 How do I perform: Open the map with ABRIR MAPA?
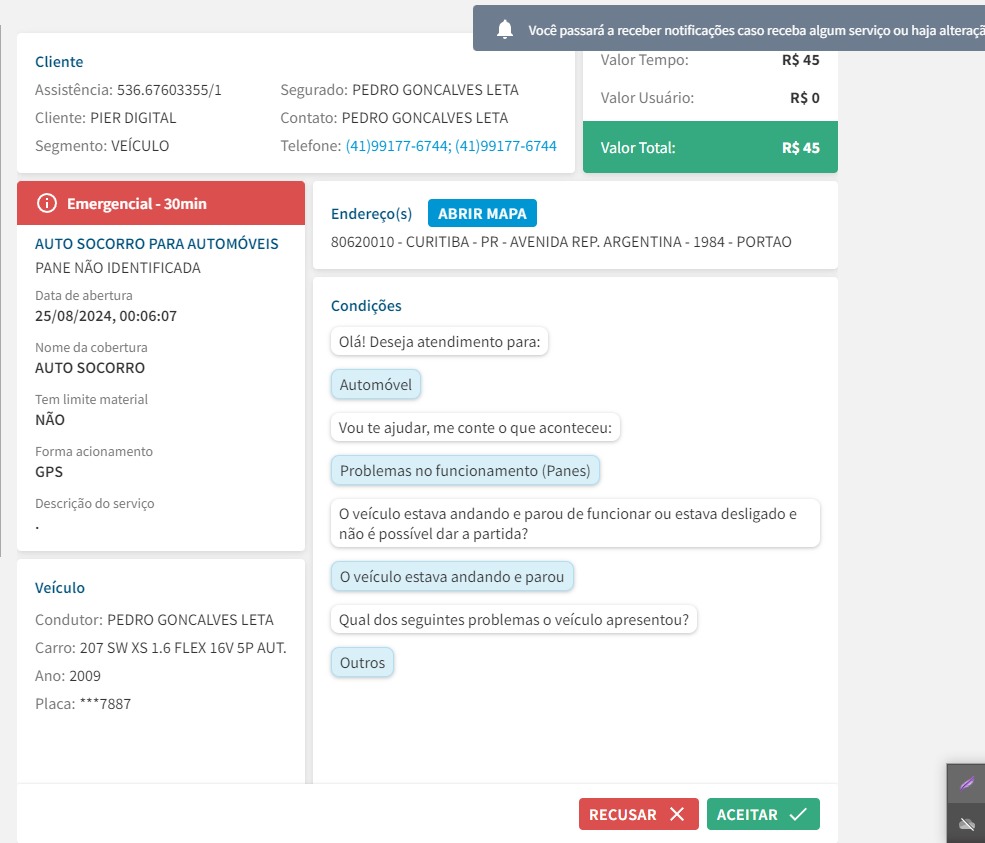[483, 213]
